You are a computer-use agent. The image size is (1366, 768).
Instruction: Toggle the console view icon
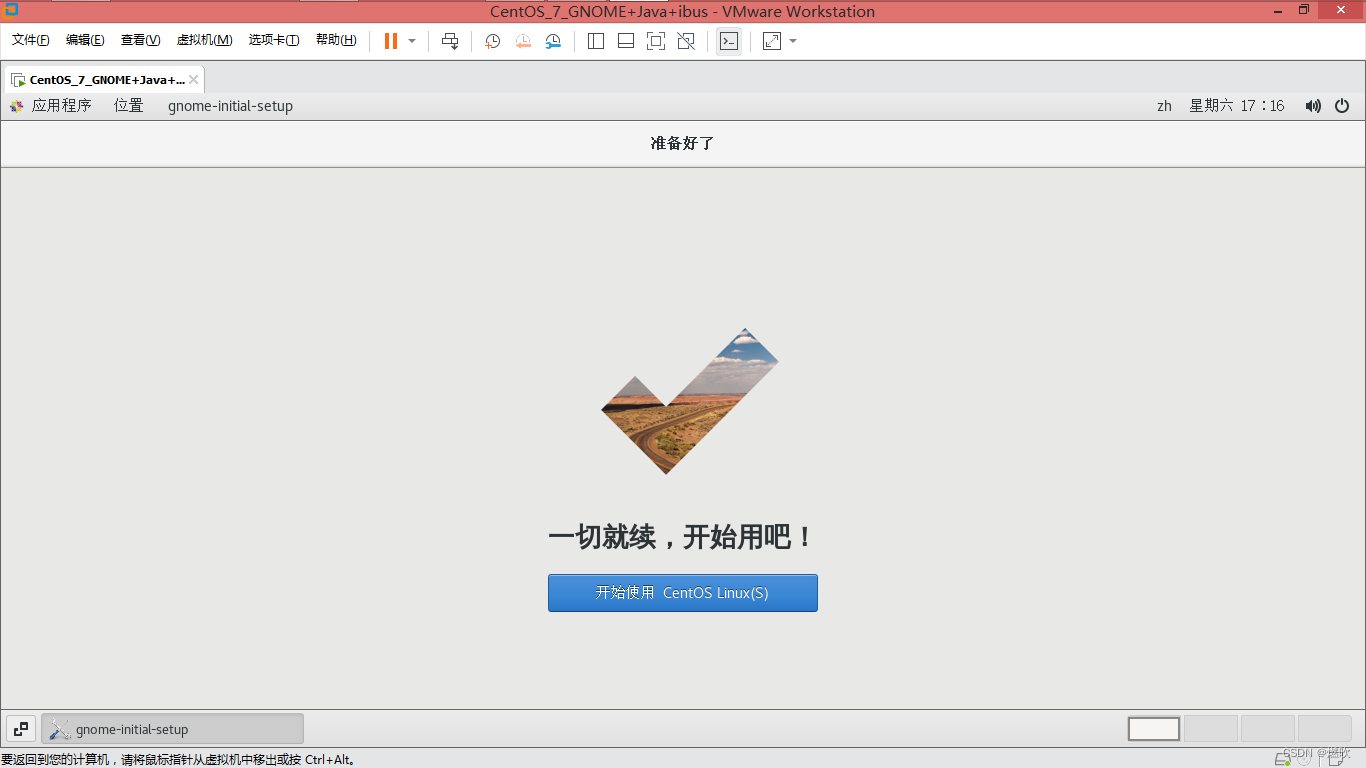[x=729, y=41]
